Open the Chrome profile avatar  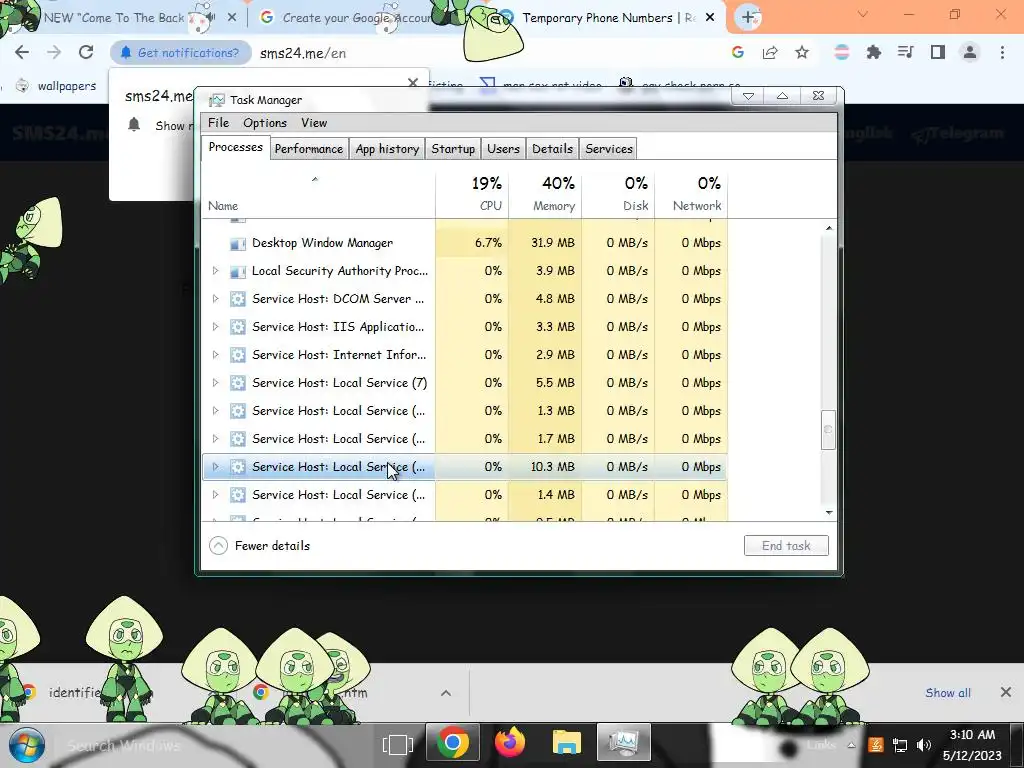pyautogui.click(x=970, y=53)
